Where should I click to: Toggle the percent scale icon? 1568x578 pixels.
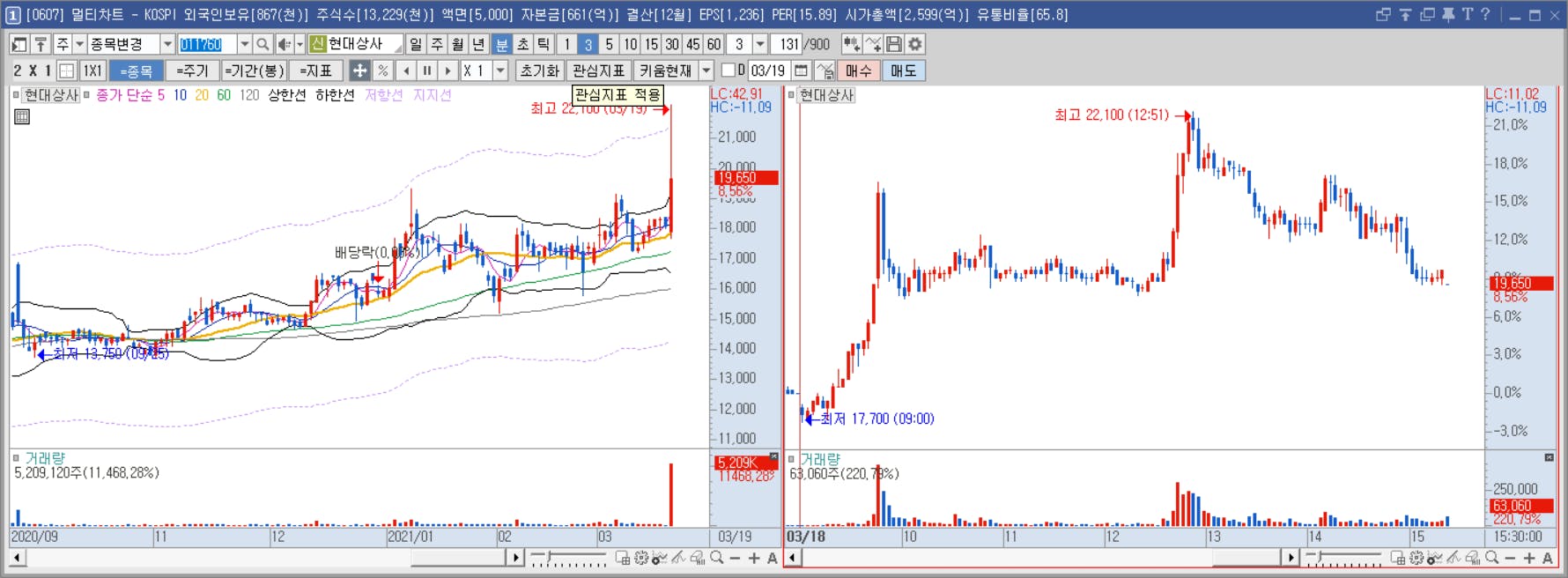tap(382, 70)
